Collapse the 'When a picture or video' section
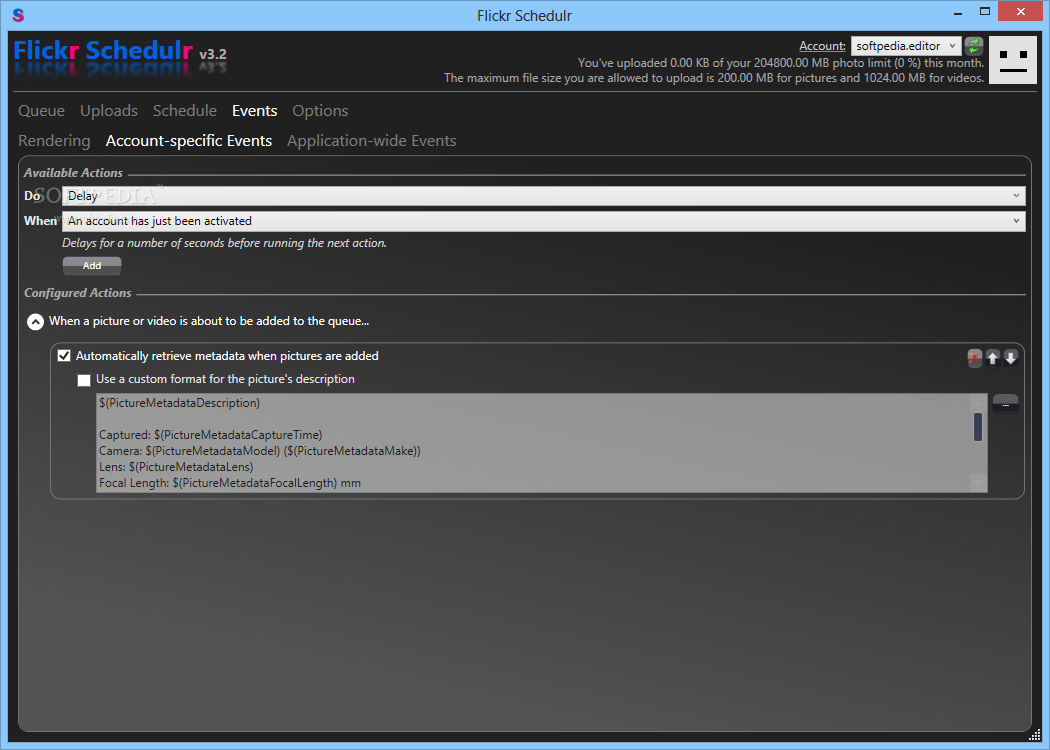 tap(35, 322)
